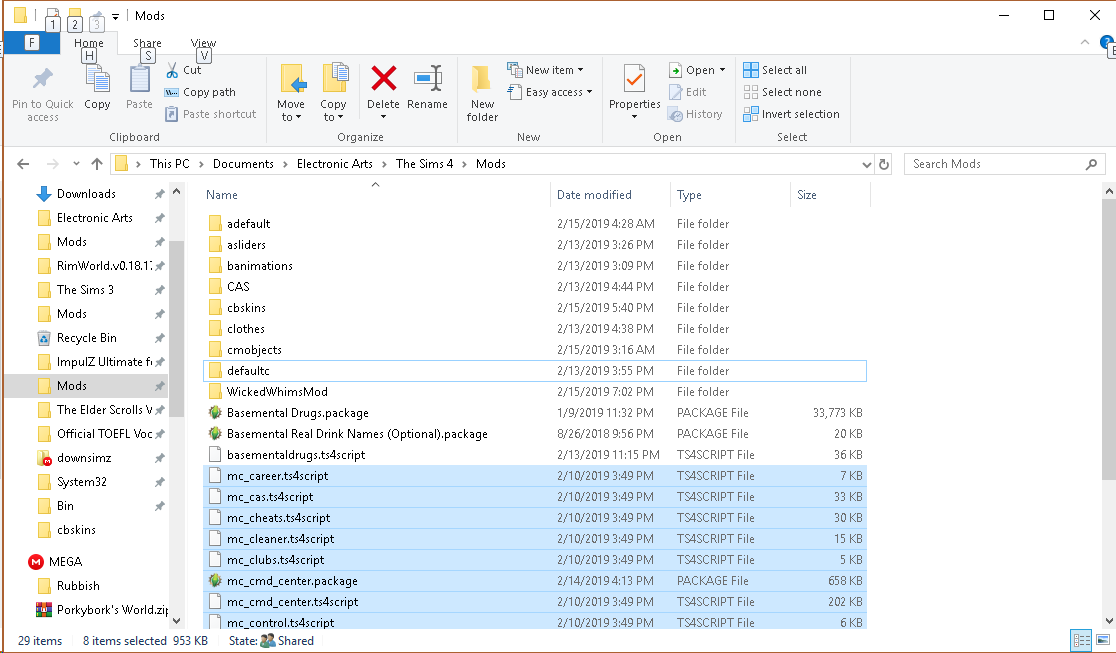Screen dimensions: 1116x653
Task: Click the Rename icon
Action: pos(428,78)
